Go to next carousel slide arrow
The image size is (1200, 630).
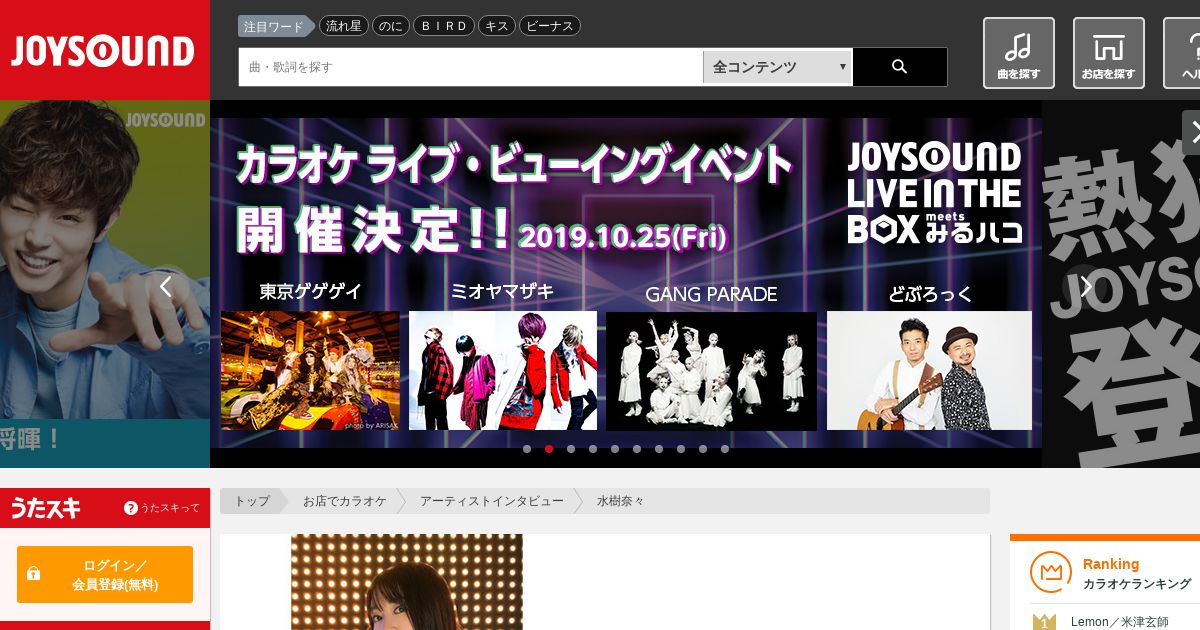[x=1086, y=287]
